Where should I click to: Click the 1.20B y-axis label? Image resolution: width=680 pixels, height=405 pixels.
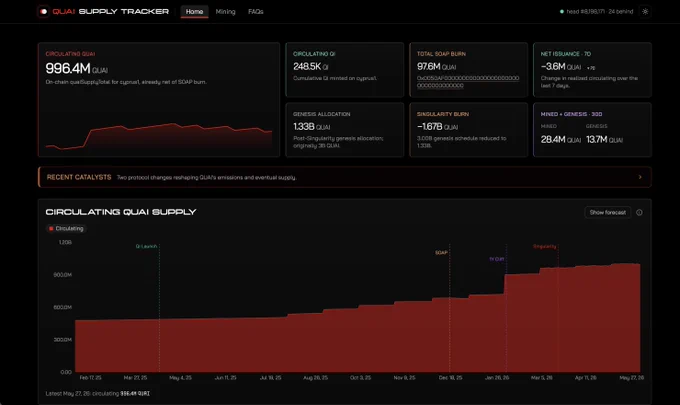tap(65, 242)
